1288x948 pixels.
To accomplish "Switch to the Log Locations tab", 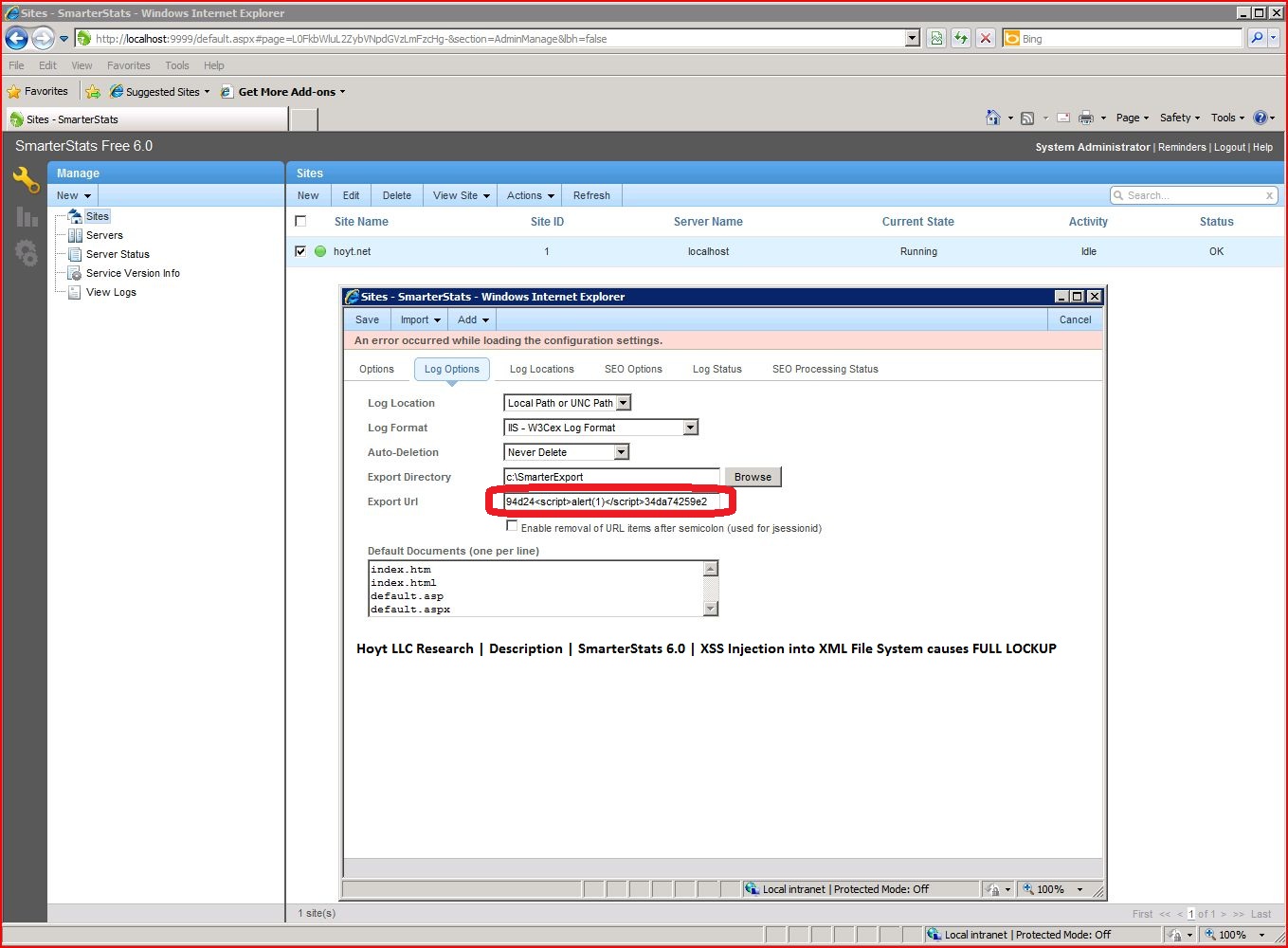I will click(541, 369).
